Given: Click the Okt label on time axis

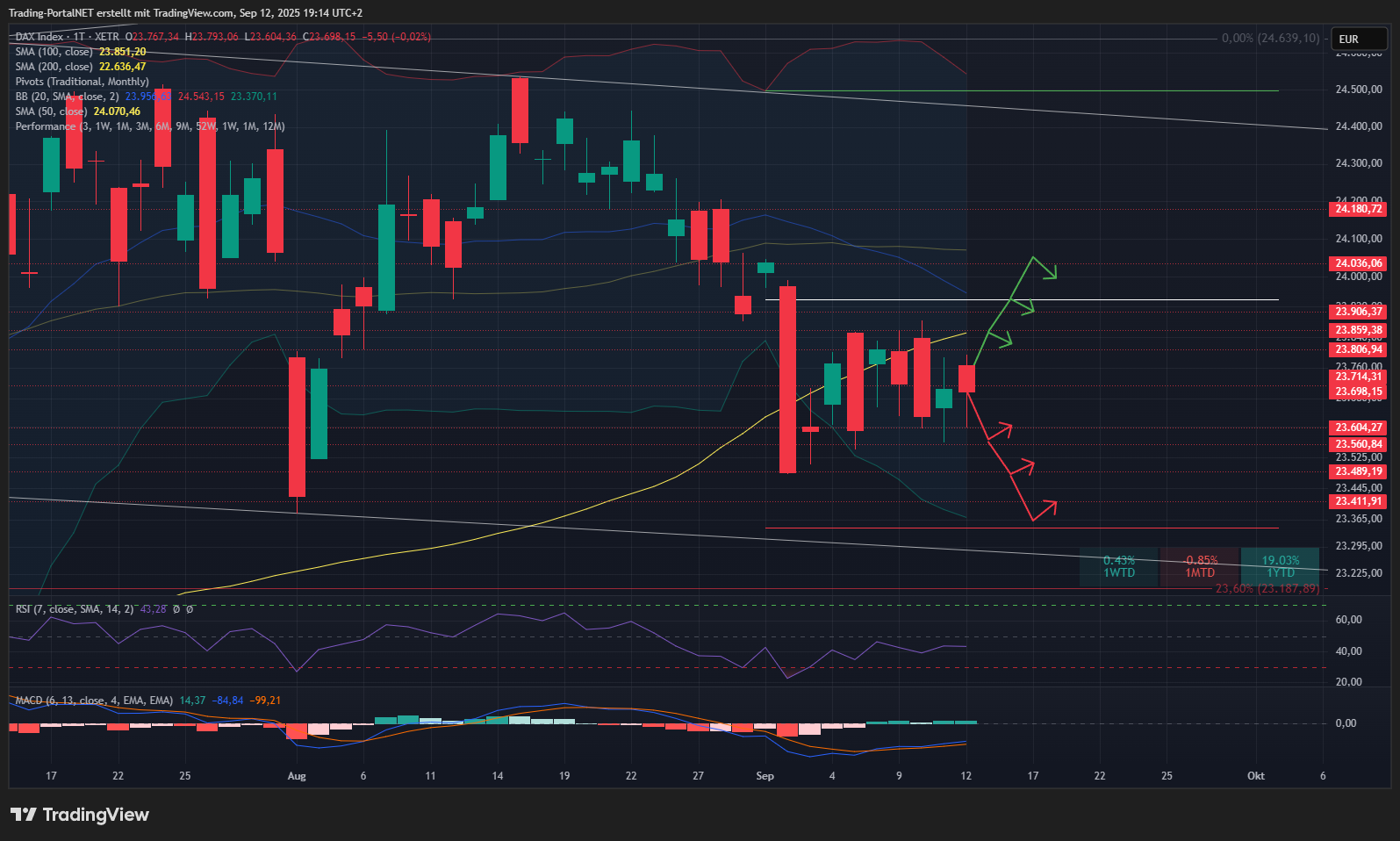Looking at the screenshot, I should tap(1255, 776).
